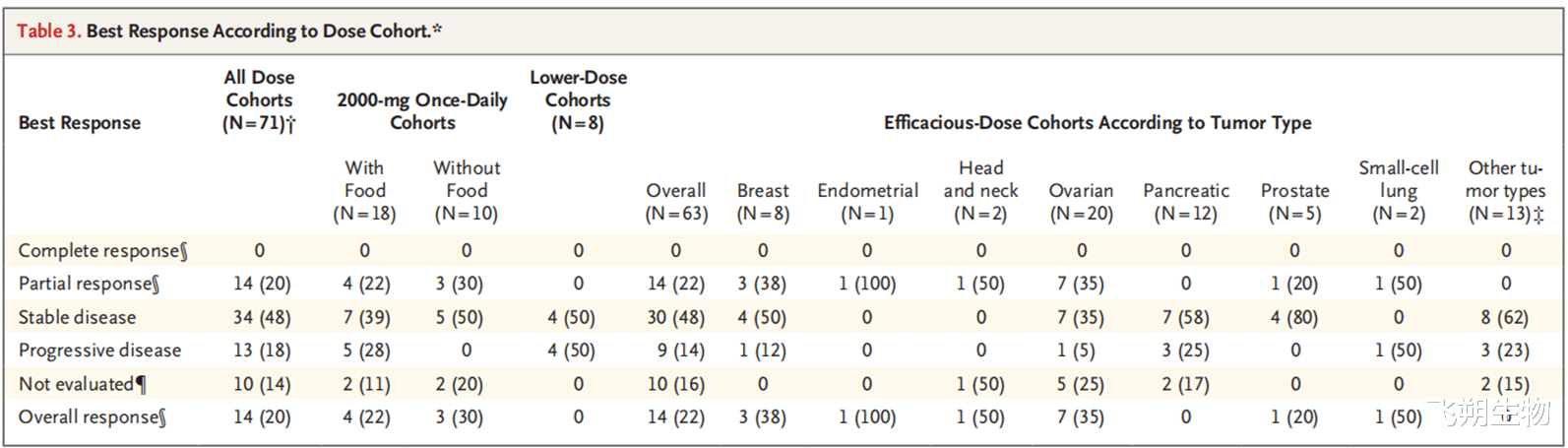Select the "Endometrial (N=1)" column subheader

coord(867,202)
